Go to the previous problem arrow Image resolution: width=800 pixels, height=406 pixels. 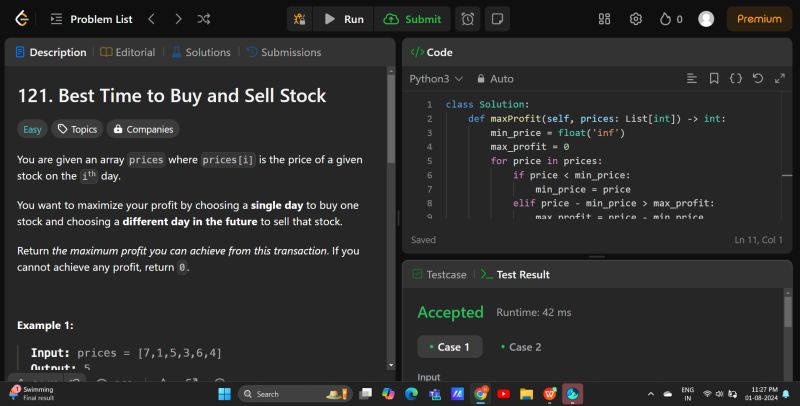click(152, 19)
